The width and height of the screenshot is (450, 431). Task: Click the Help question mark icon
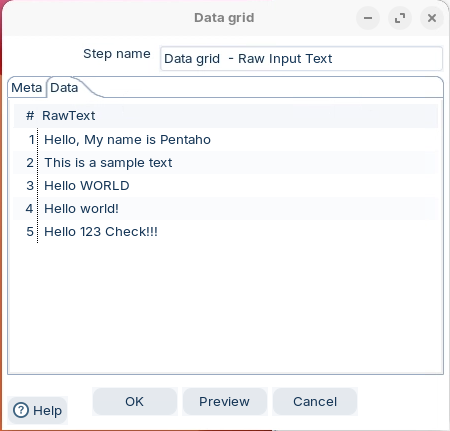pos(21,410)
